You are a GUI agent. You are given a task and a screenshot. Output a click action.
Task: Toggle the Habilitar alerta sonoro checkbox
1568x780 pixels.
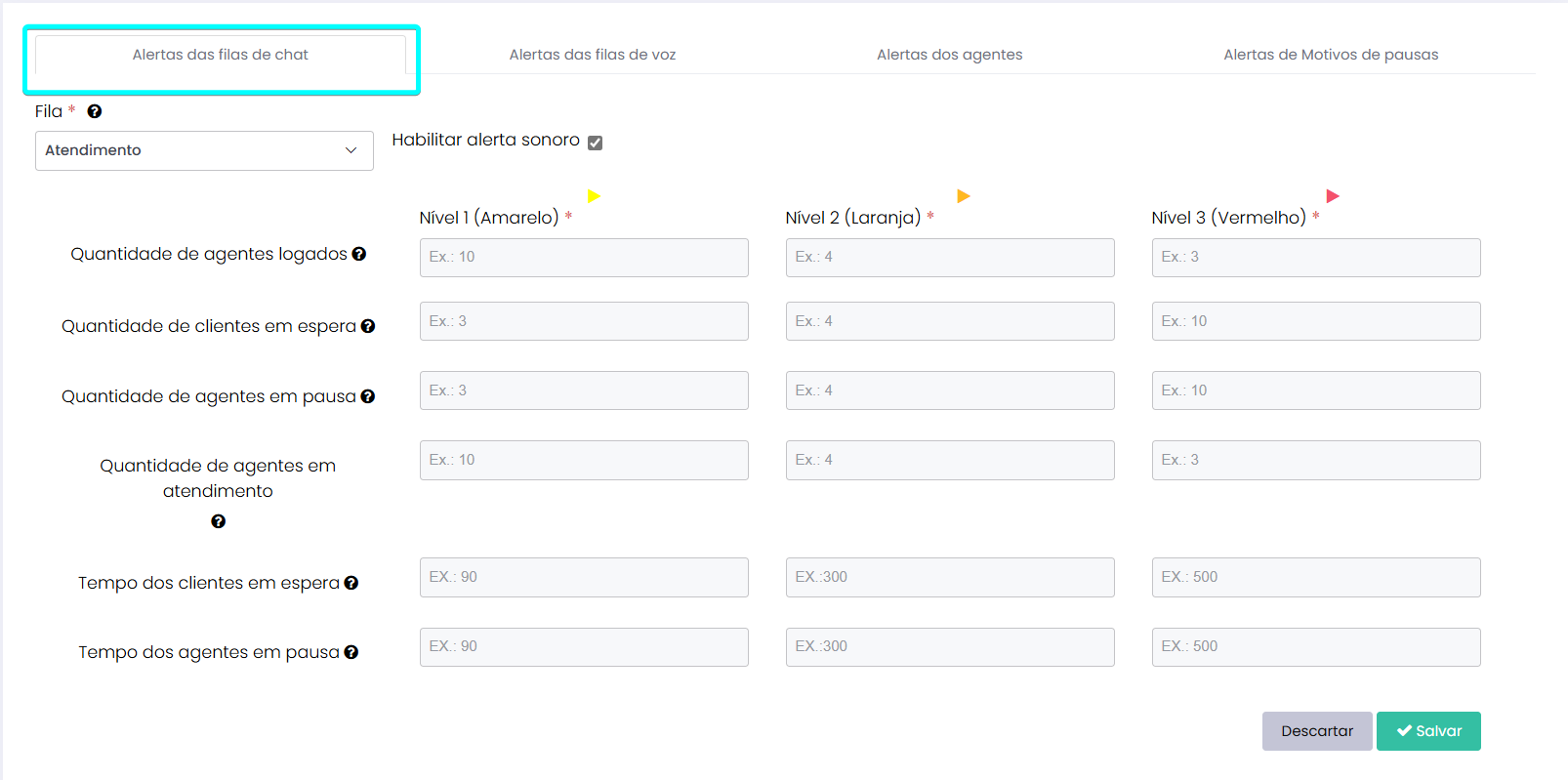[x=596, y=143]
